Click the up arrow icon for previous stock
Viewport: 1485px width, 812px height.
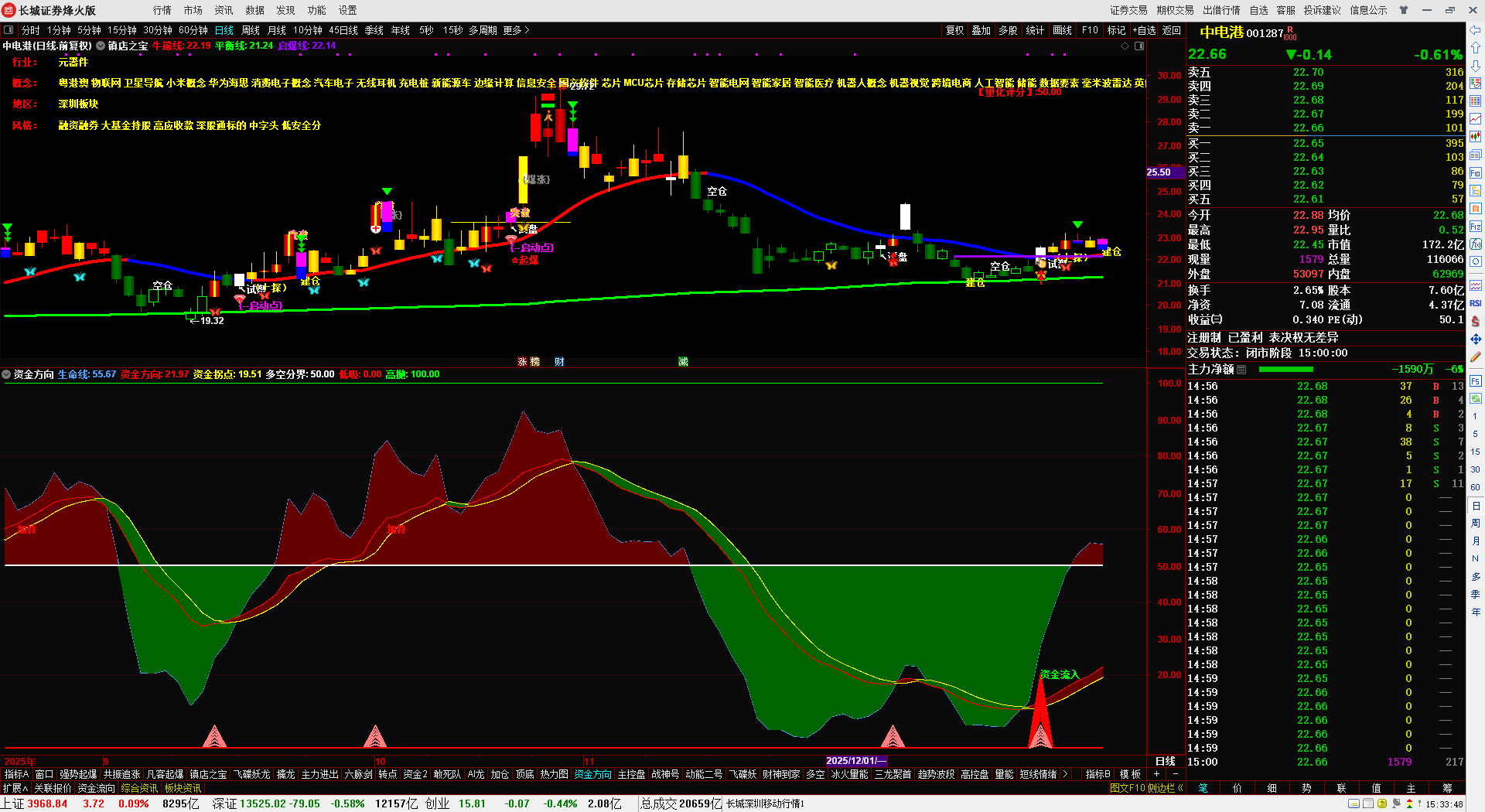coord(1476,48)
